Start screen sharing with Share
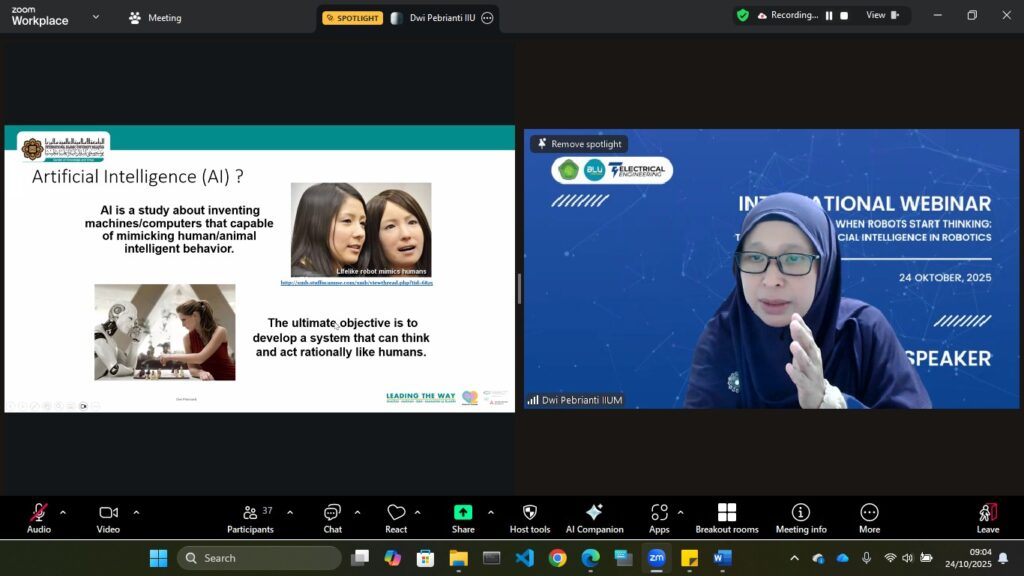 [462, 517]
